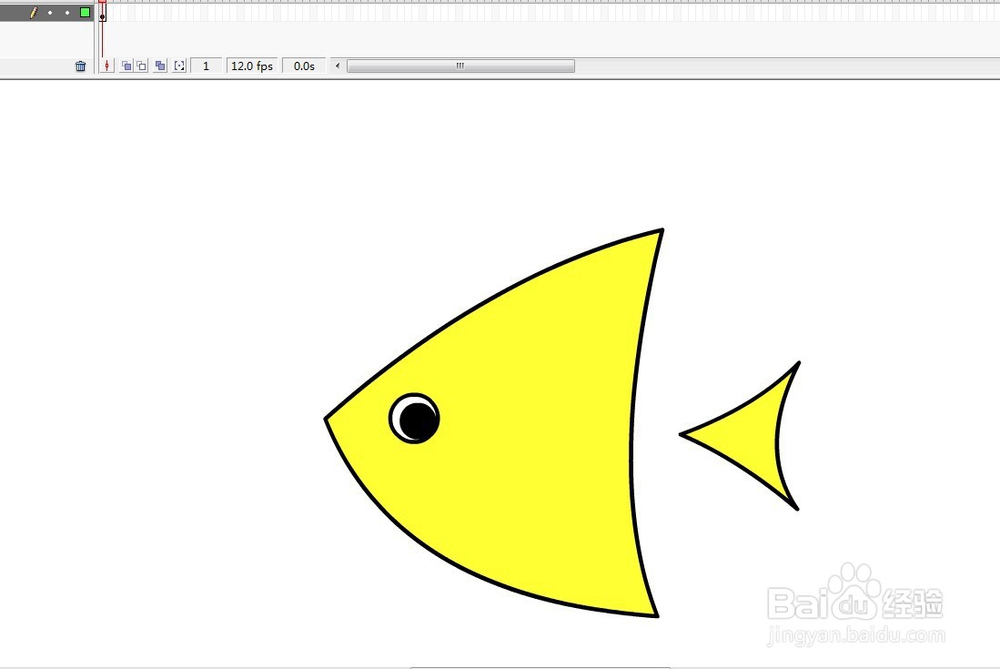Click the Center Frame button

click(x=107, y=66)
